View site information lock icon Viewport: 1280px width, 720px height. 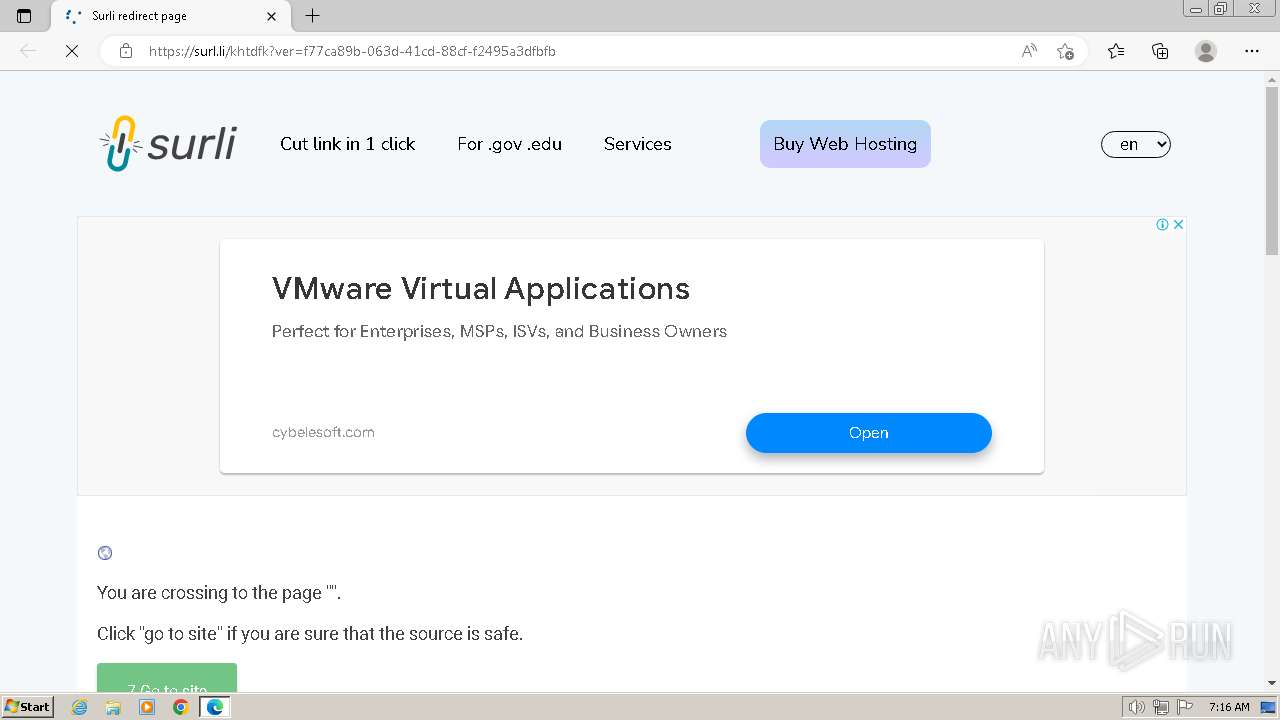point(126,51)
